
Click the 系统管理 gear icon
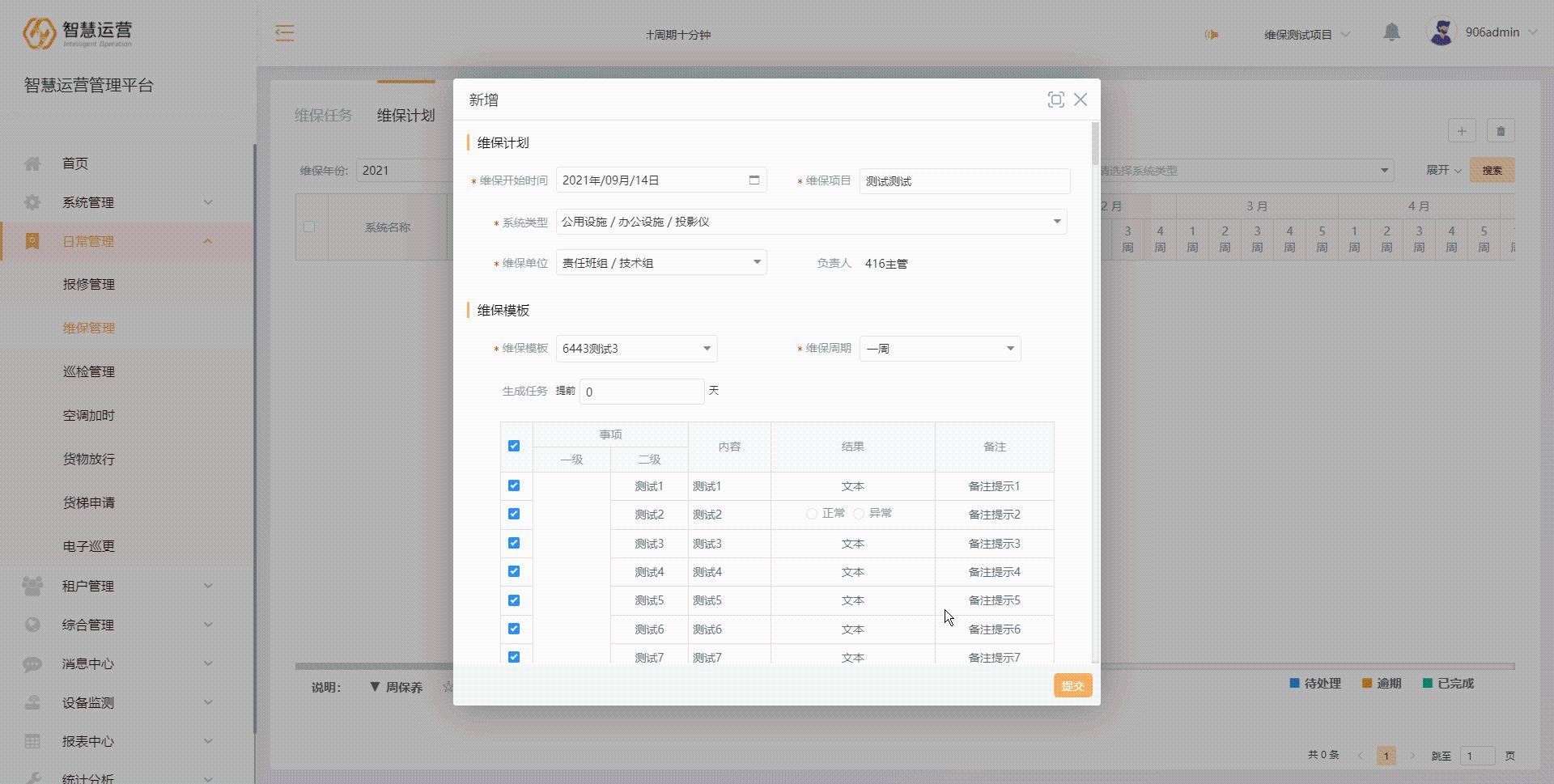point(32,202)
